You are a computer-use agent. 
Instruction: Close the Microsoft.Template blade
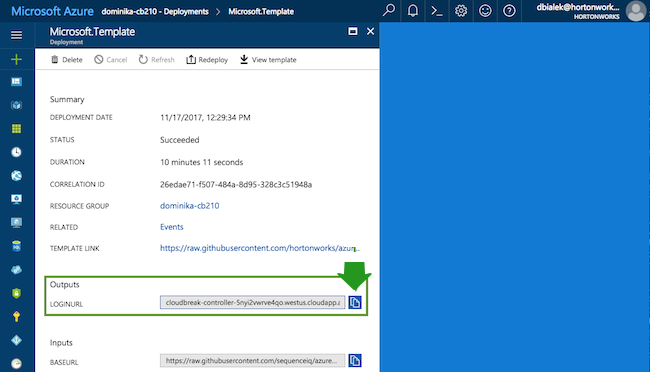tap(371, 32)
